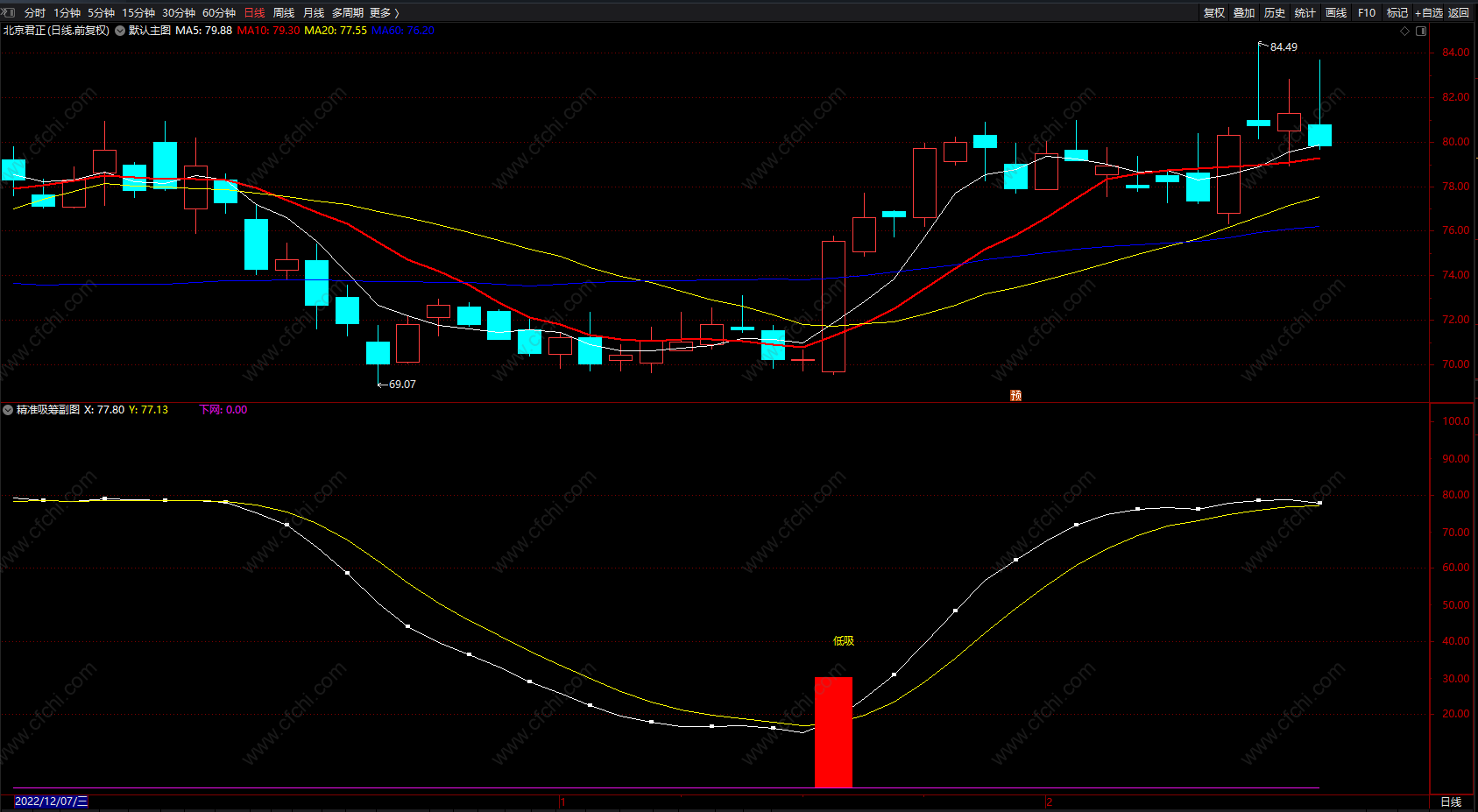Click the 100.0 sub-chart axis label
Viewport: 1478px width, 812px height.
[1456, 421]
